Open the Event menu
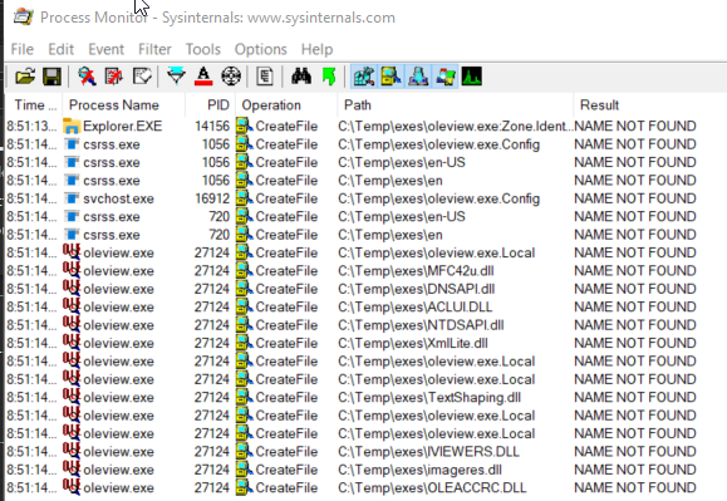The width and height of the screenshot is (727, 501). 106,49
